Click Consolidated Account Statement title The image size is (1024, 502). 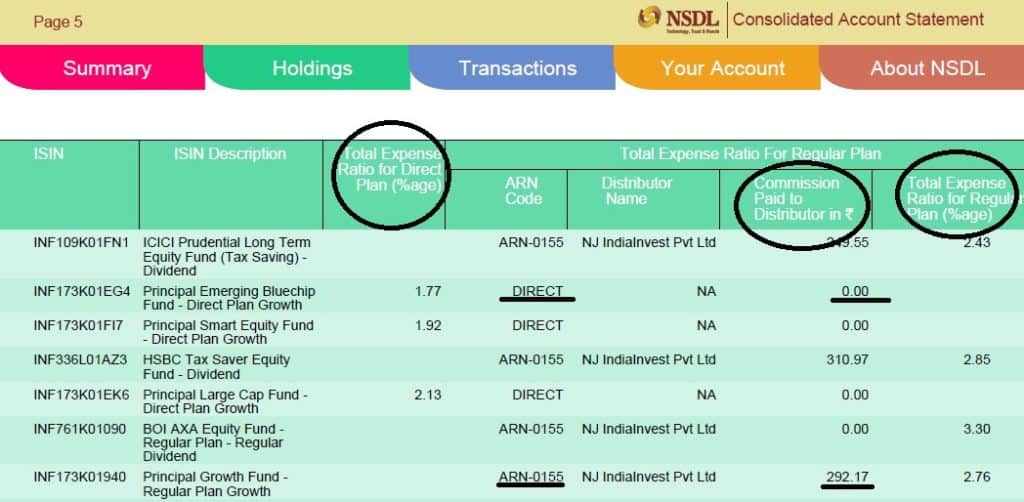[858, 20]
